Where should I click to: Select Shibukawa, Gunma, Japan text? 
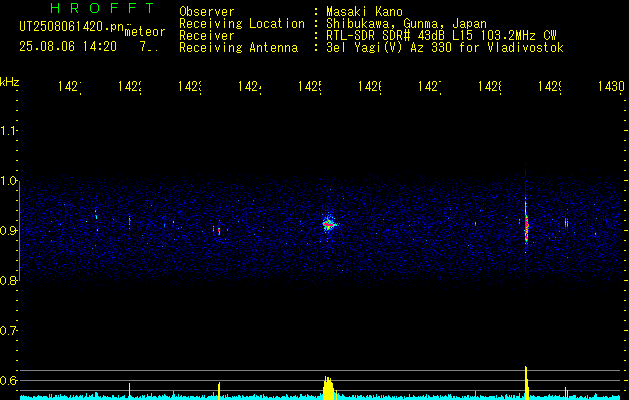[406, 24]
